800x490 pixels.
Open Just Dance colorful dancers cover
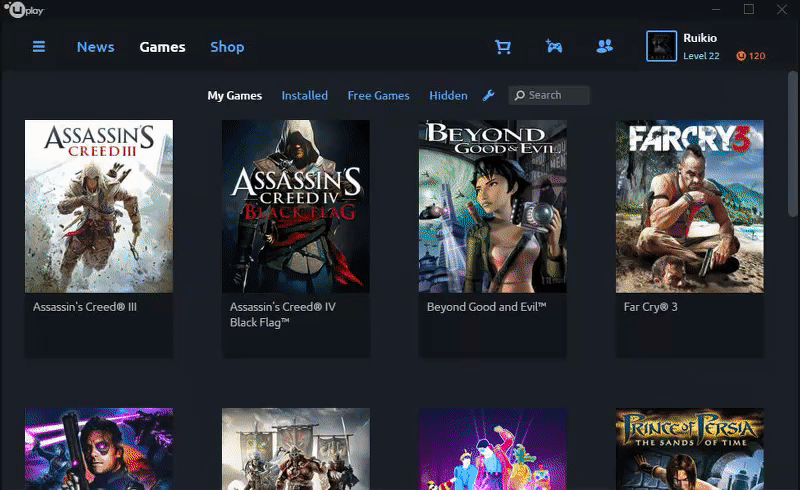[493, 449]
